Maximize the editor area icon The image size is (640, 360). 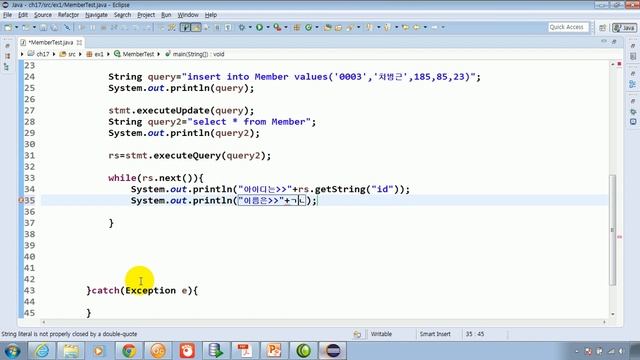[614, 42]
